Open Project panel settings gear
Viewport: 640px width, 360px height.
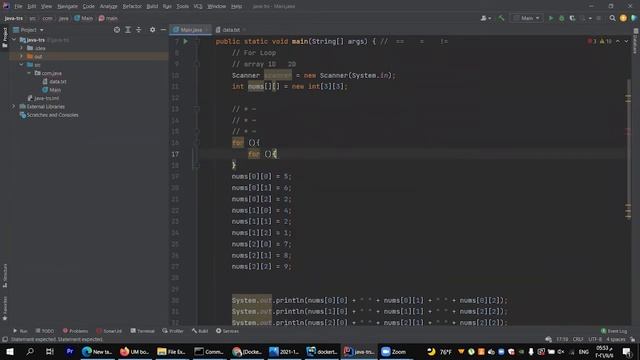click(152, 30)
